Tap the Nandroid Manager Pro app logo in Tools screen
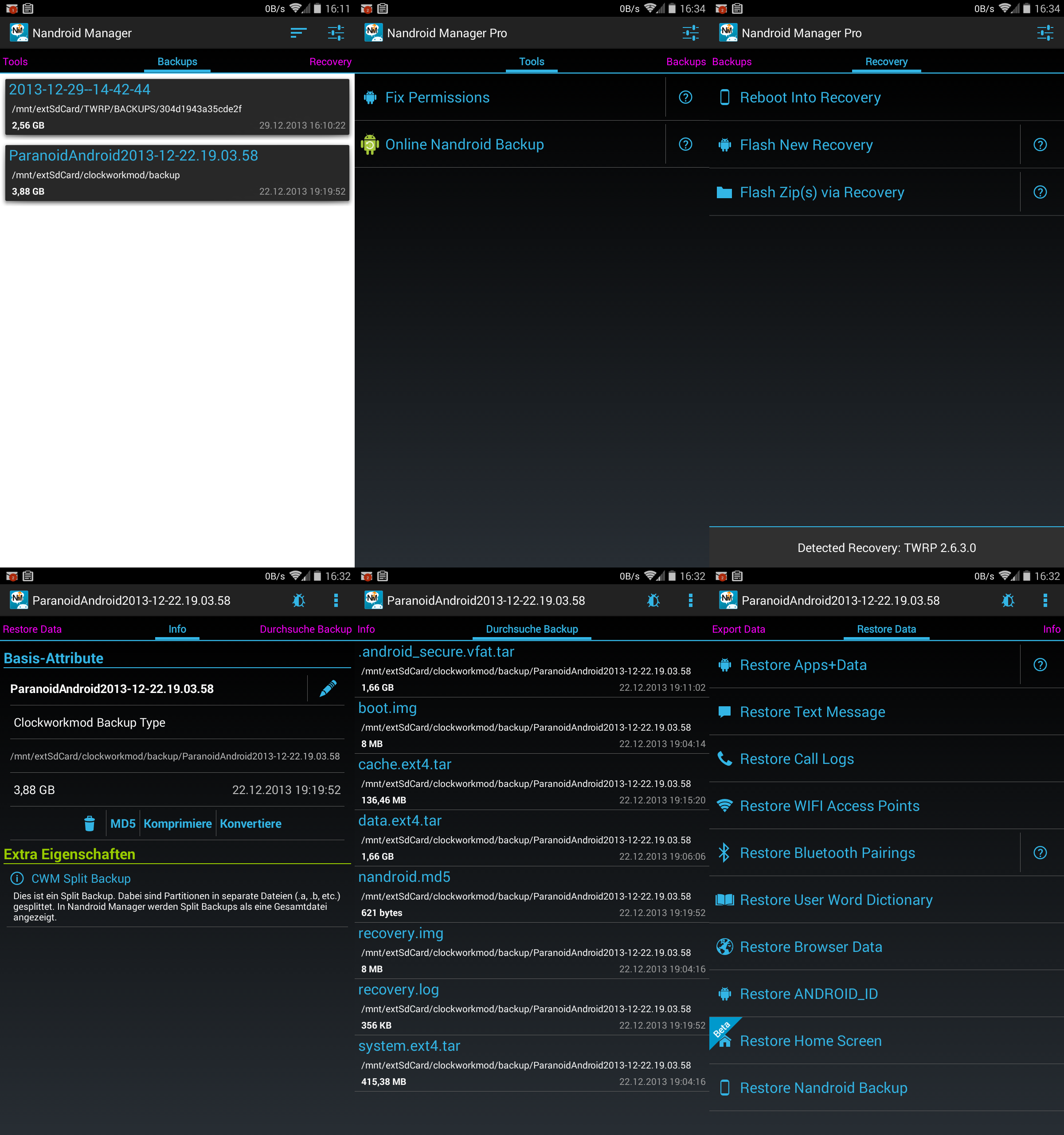This screenshot has width=1064, height=1135. tap(373, 32)
